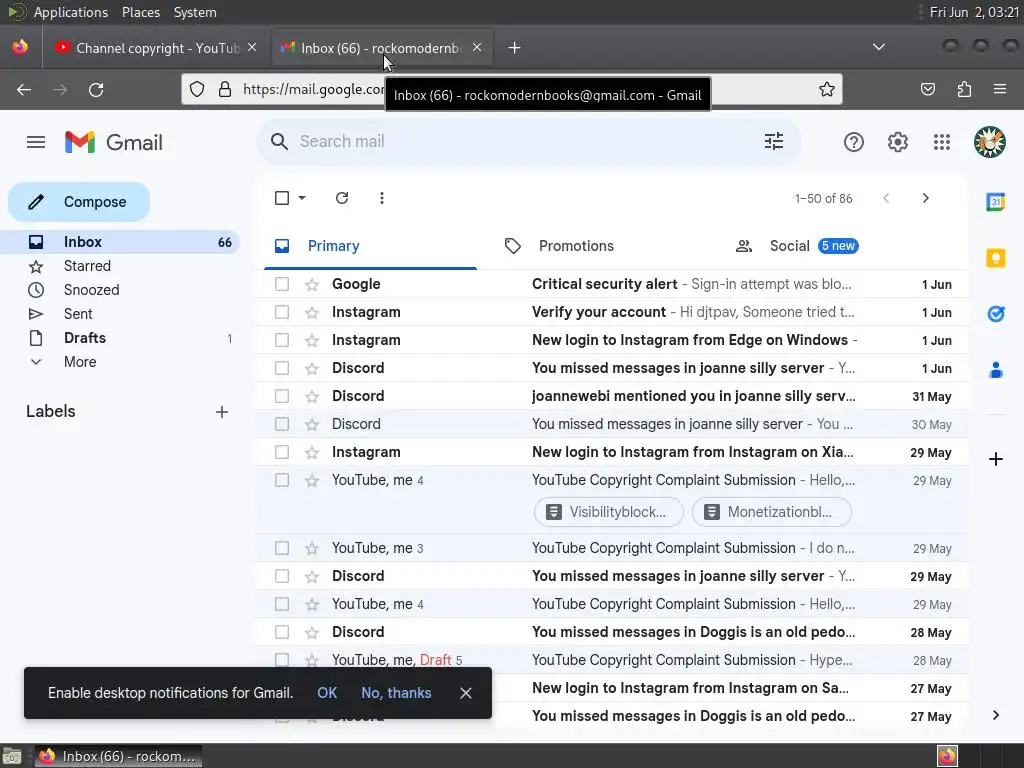Open the select dropdown arrow beside checkbox
The height and width of the screenshot is (768, 1024).
(x=302, y=198)
